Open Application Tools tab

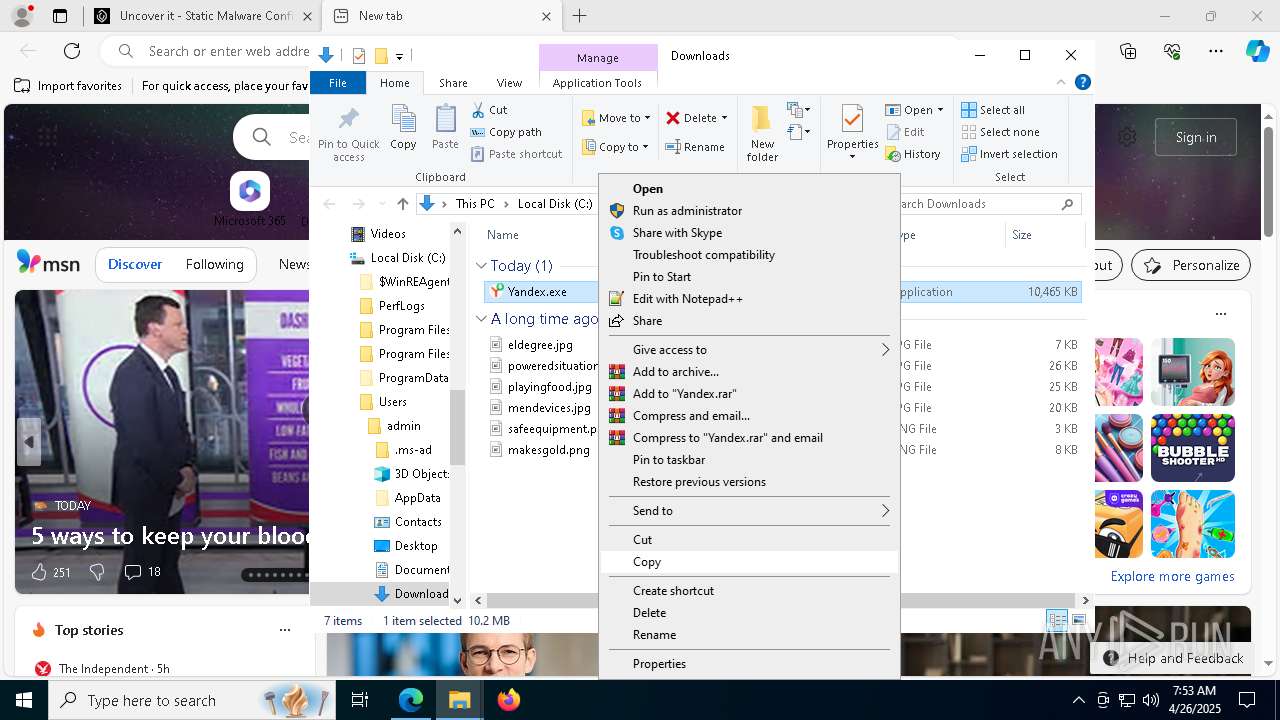(597, 83)
